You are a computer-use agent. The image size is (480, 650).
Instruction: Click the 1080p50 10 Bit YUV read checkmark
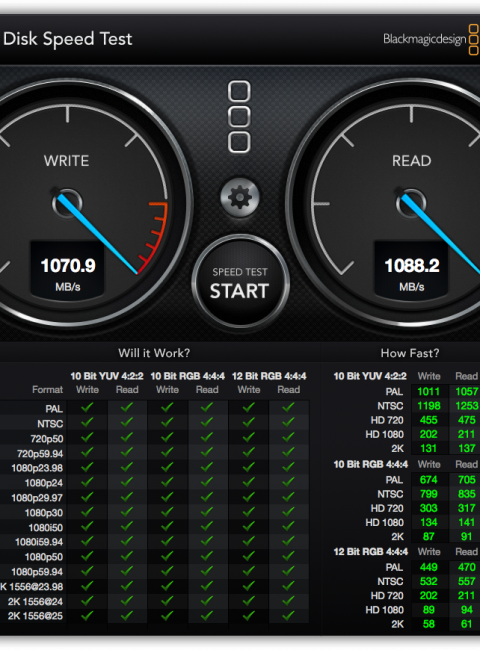tap(127, 556)
